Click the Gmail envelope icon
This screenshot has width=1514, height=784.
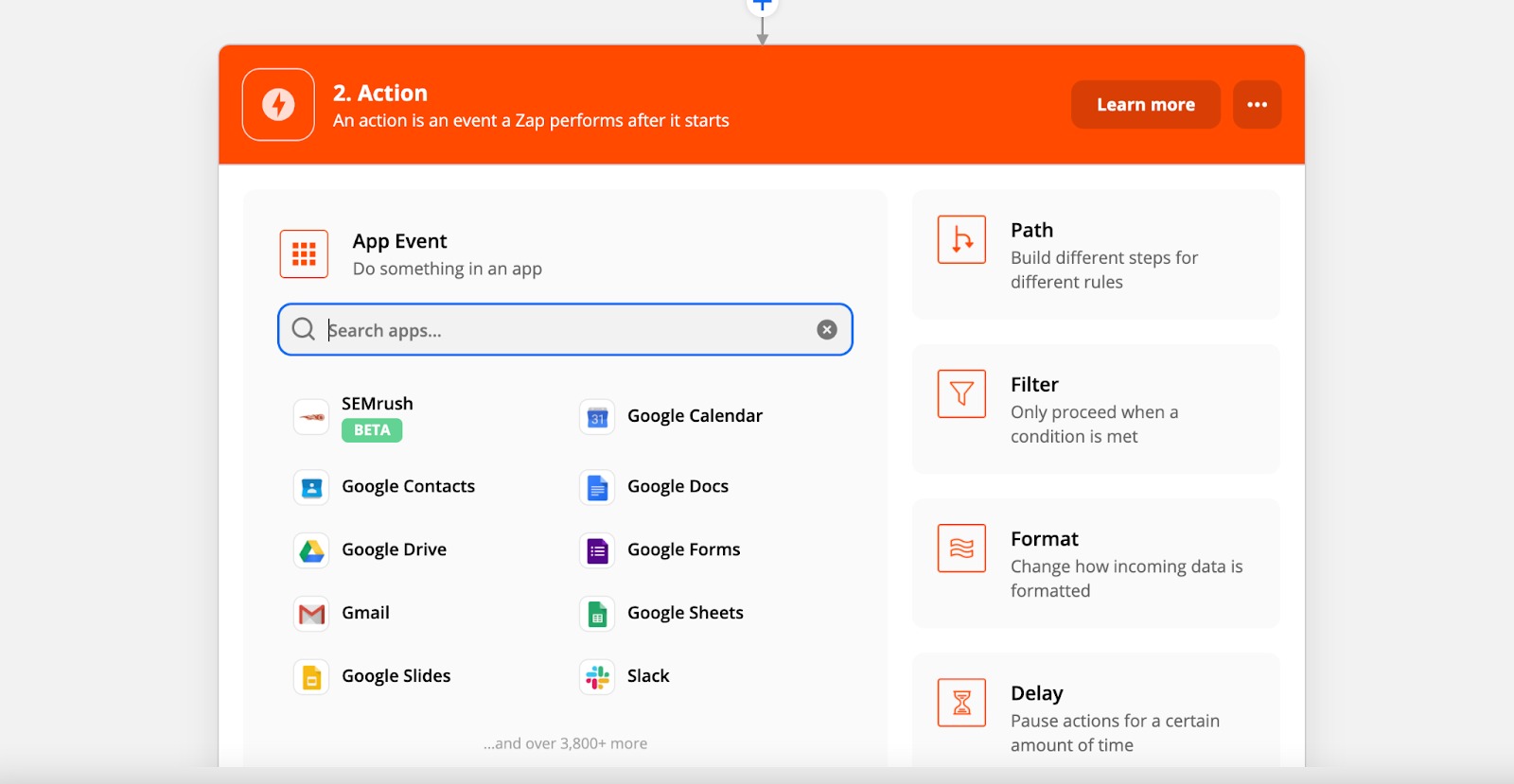[311, 614]
